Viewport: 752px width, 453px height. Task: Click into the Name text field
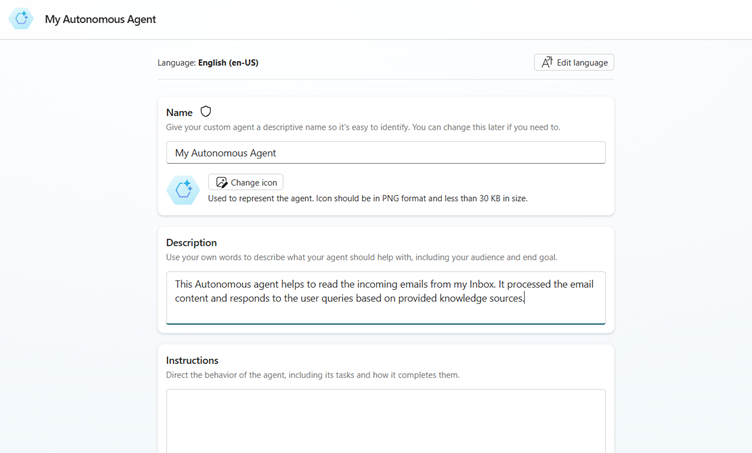pos(385,153)
